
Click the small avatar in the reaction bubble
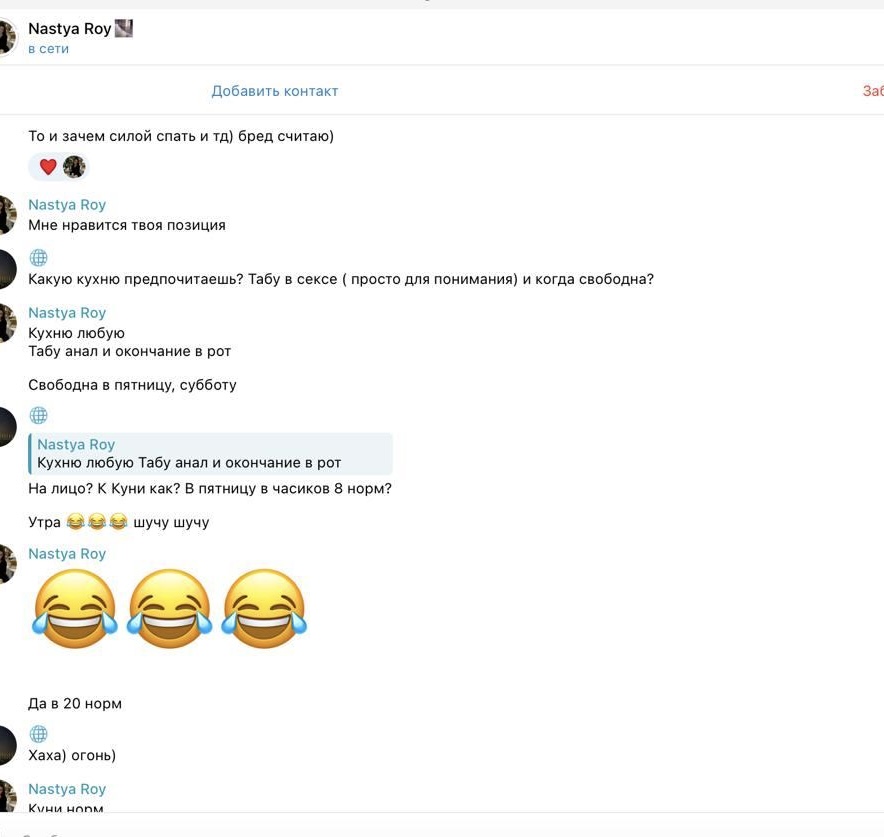(x=74, y=167)
